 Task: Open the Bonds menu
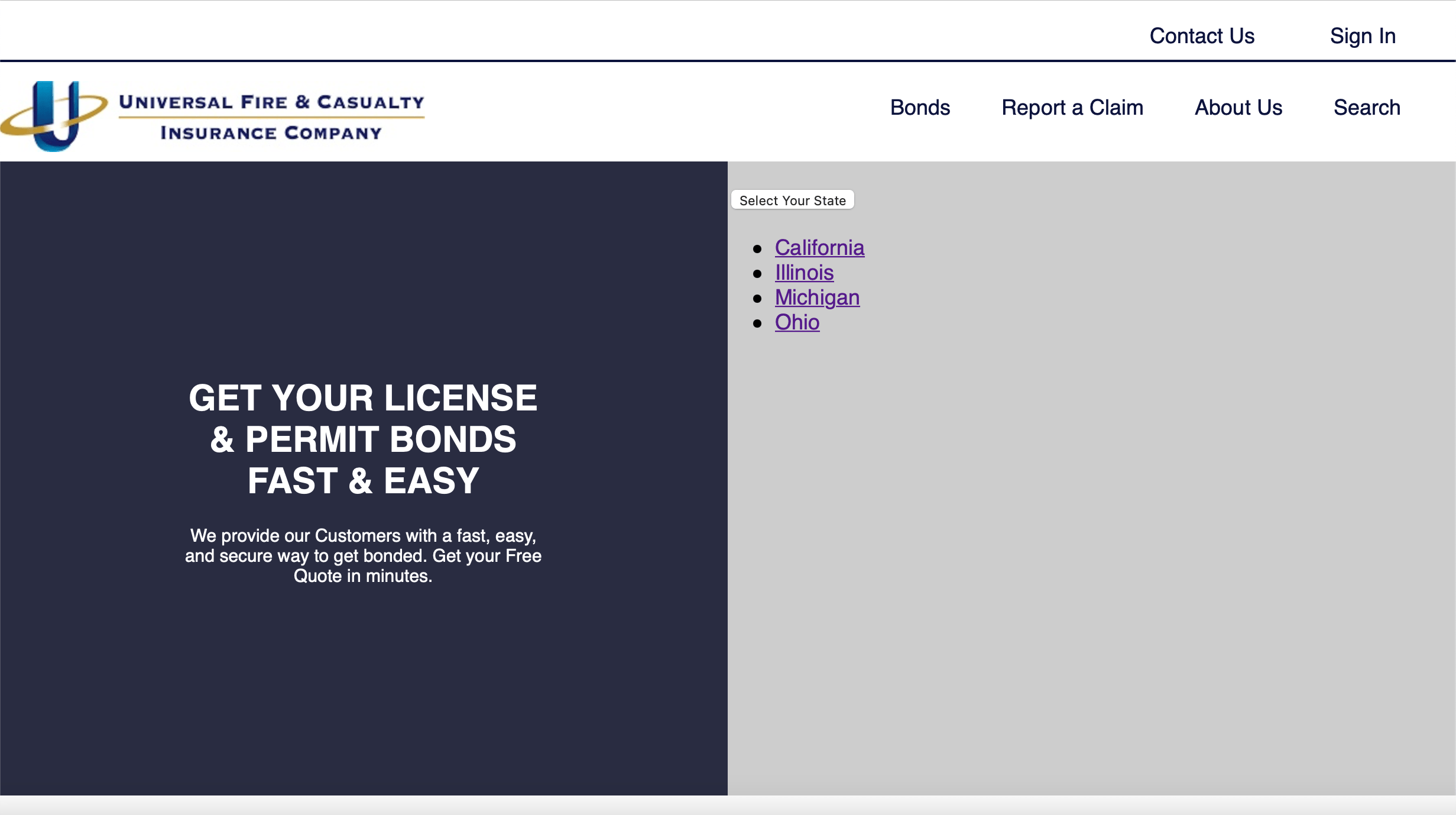coord(920,108)
